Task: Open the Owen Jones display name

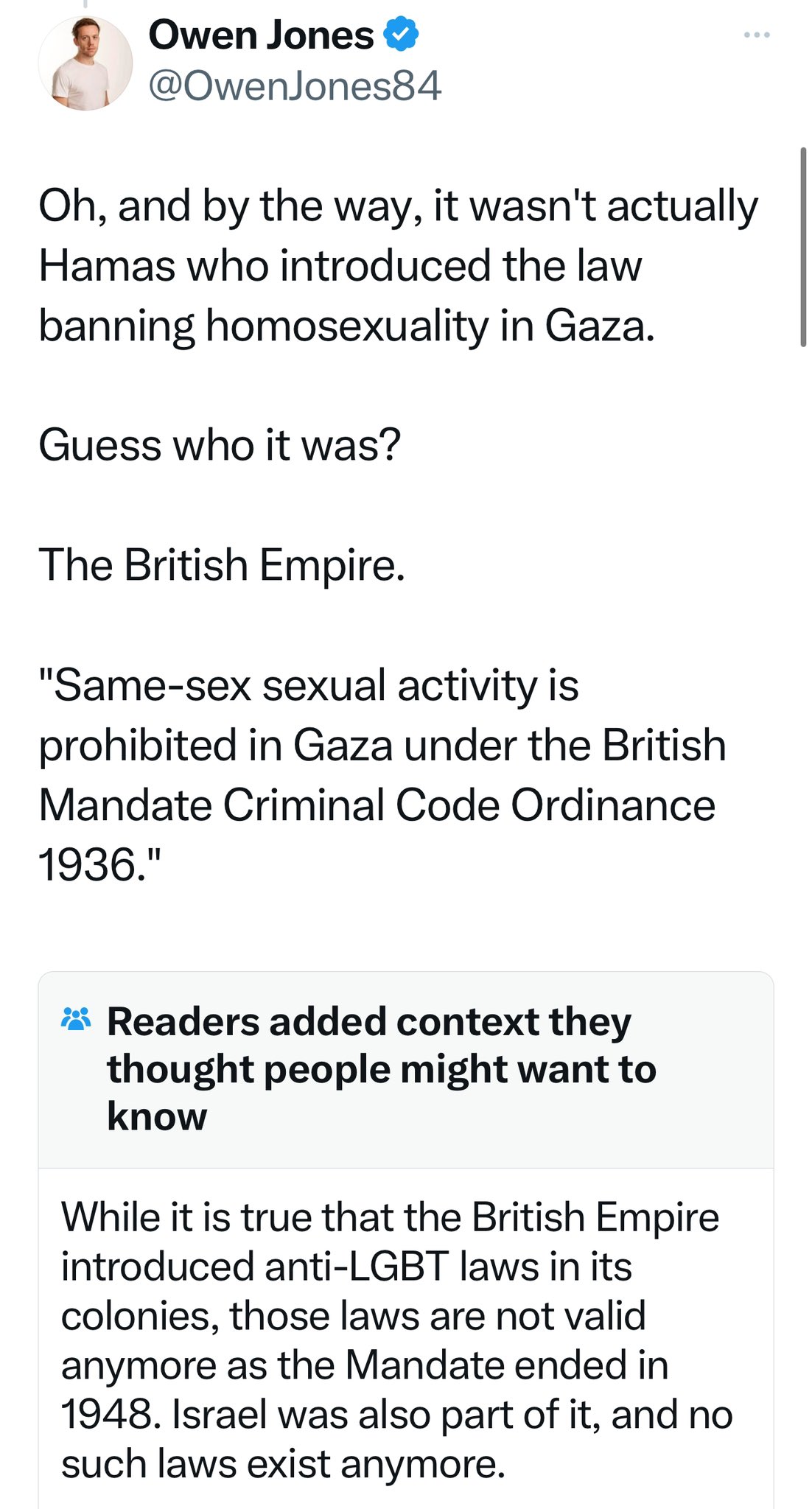Action: pos(261,35)
